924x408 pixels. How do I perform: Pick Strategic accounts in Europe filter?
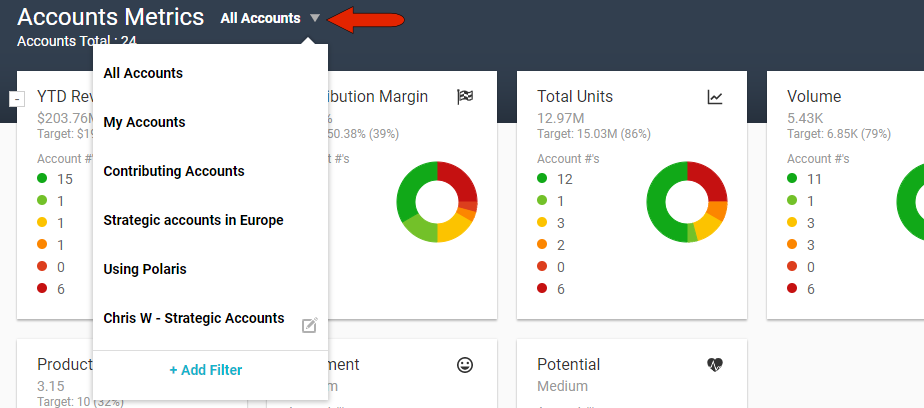click(x=193, y=220)
